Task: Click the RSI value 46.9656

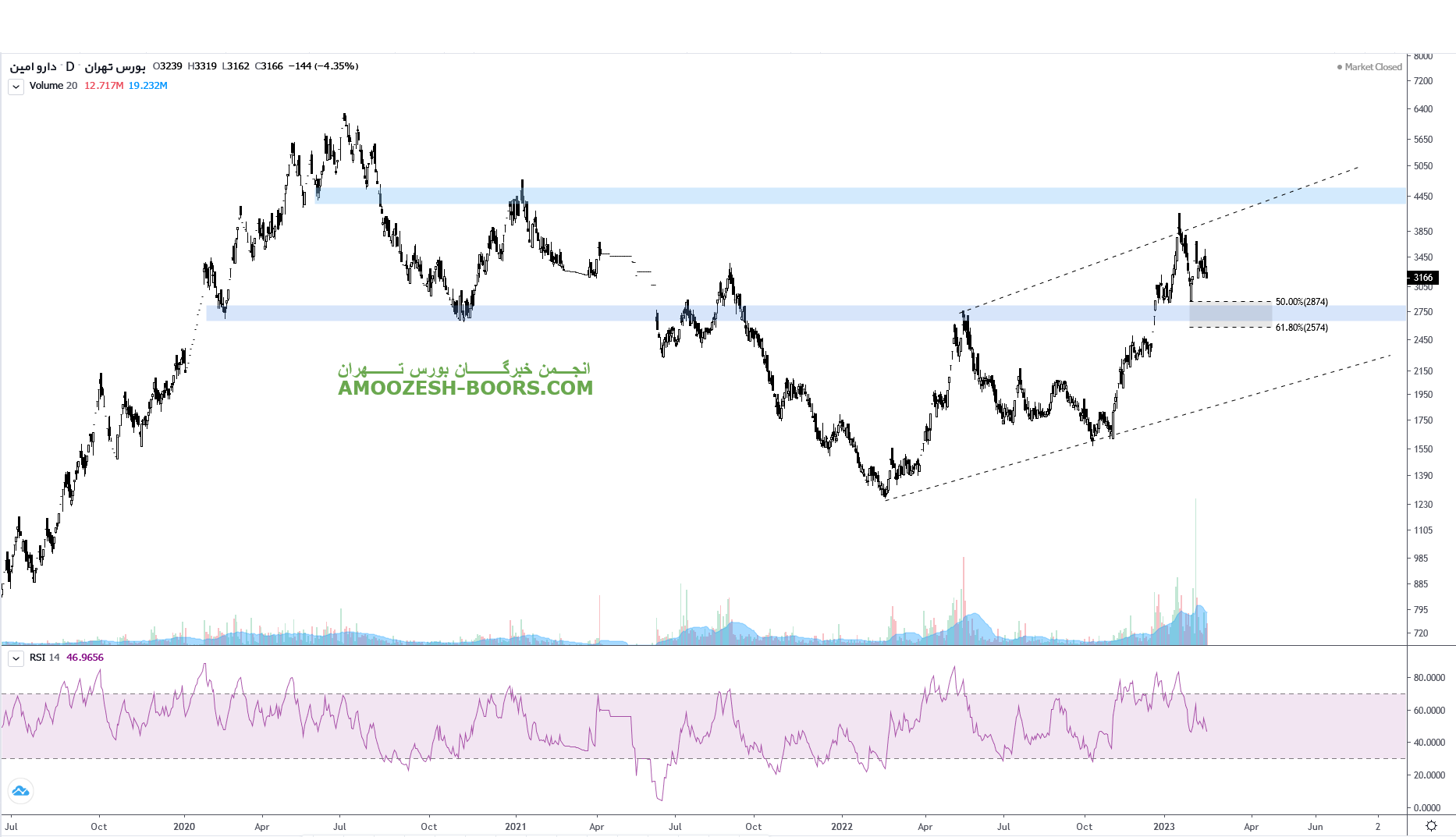Action: [x=85, y=658]
